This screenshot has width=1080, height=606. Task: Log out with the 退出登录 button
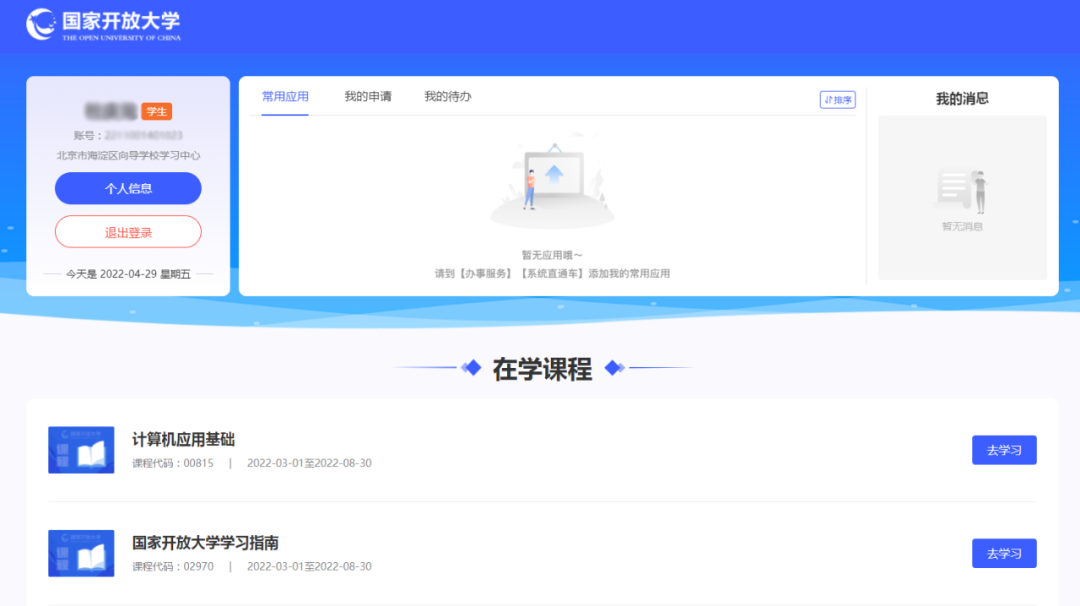pyautogui.click(x=128, y=232)
